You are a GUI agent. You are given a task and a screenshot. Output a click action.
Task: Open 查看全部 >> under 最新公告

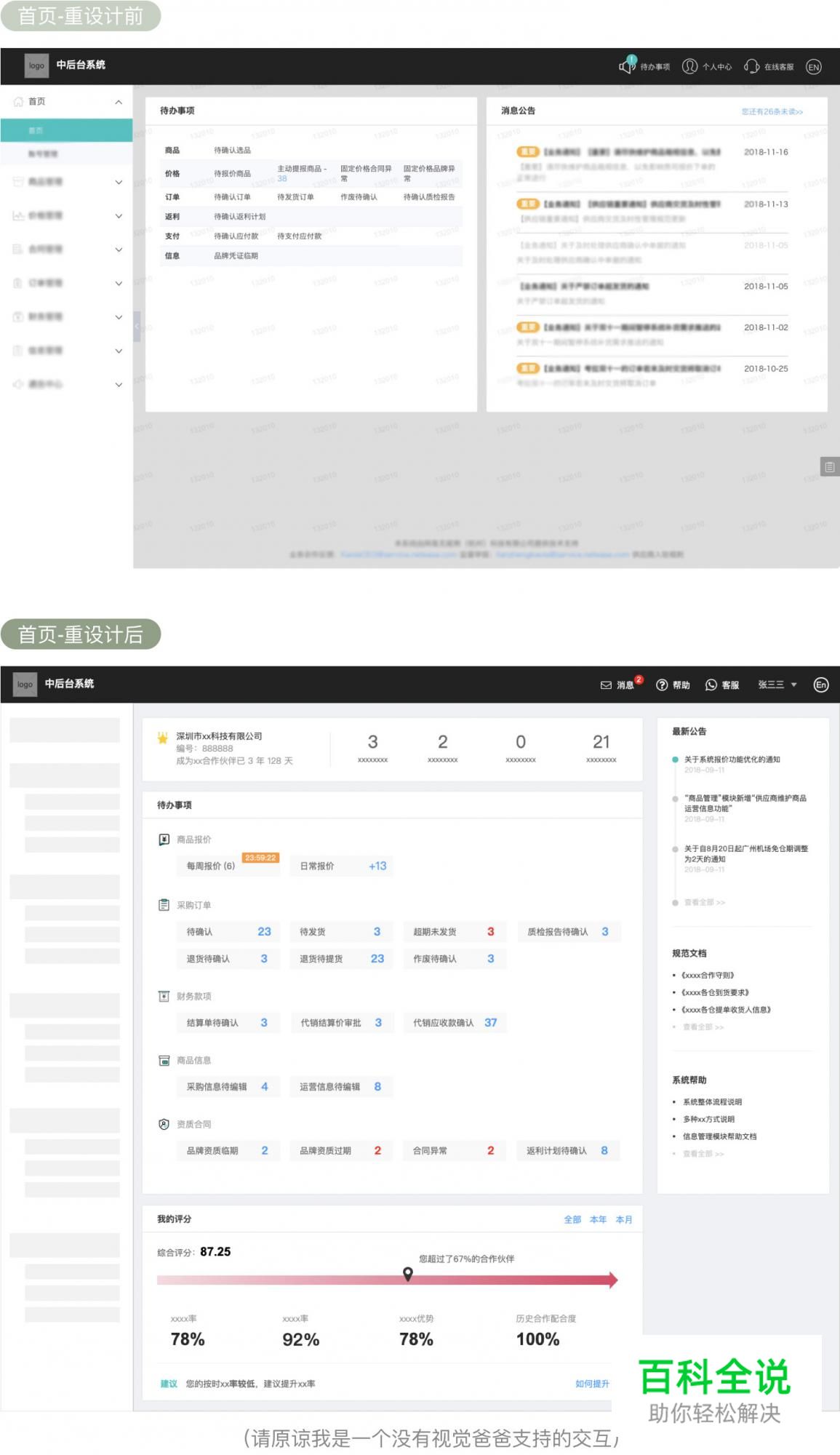(705, 902)
